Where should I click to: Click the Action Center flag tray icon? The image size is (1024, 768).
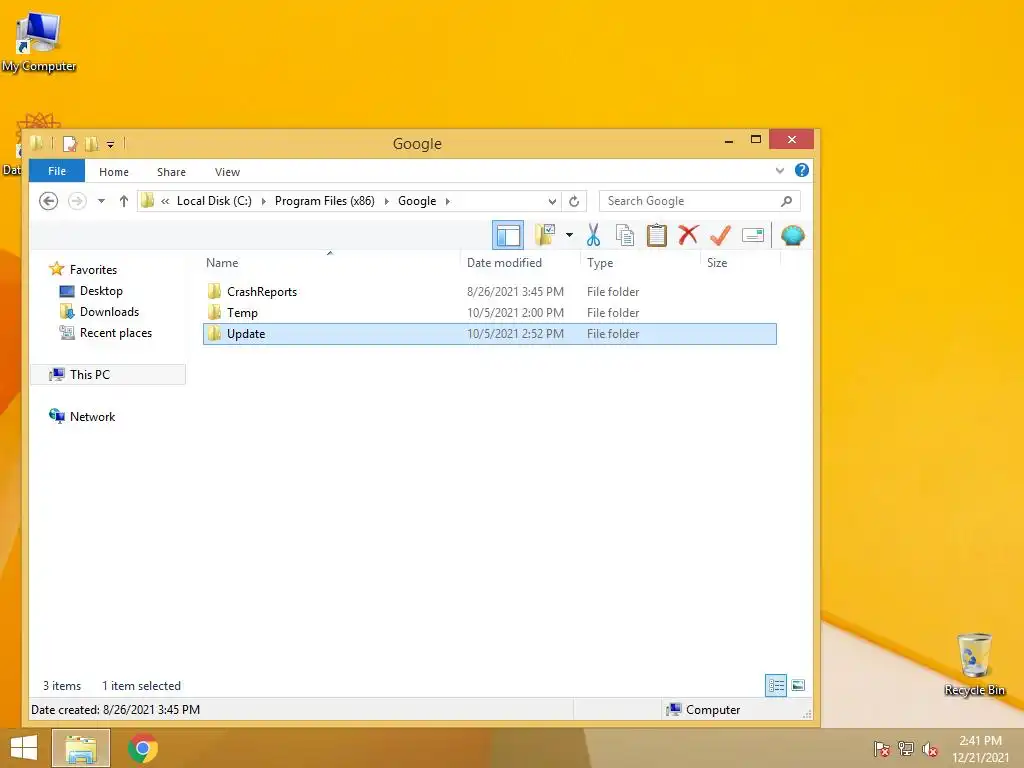coord(882,749)
